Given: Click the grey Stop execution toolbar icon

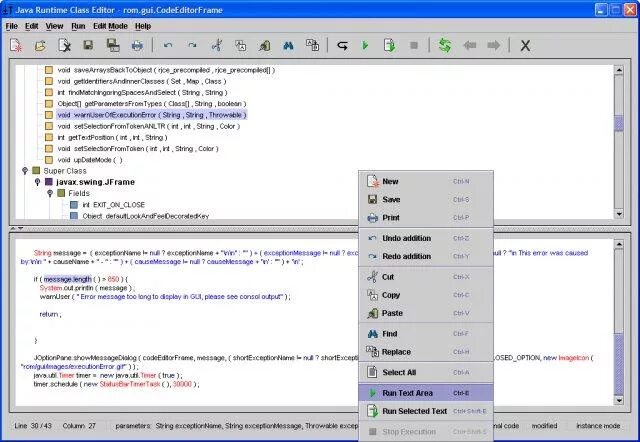Looking at the screenshot, I should tap(414, 45).
